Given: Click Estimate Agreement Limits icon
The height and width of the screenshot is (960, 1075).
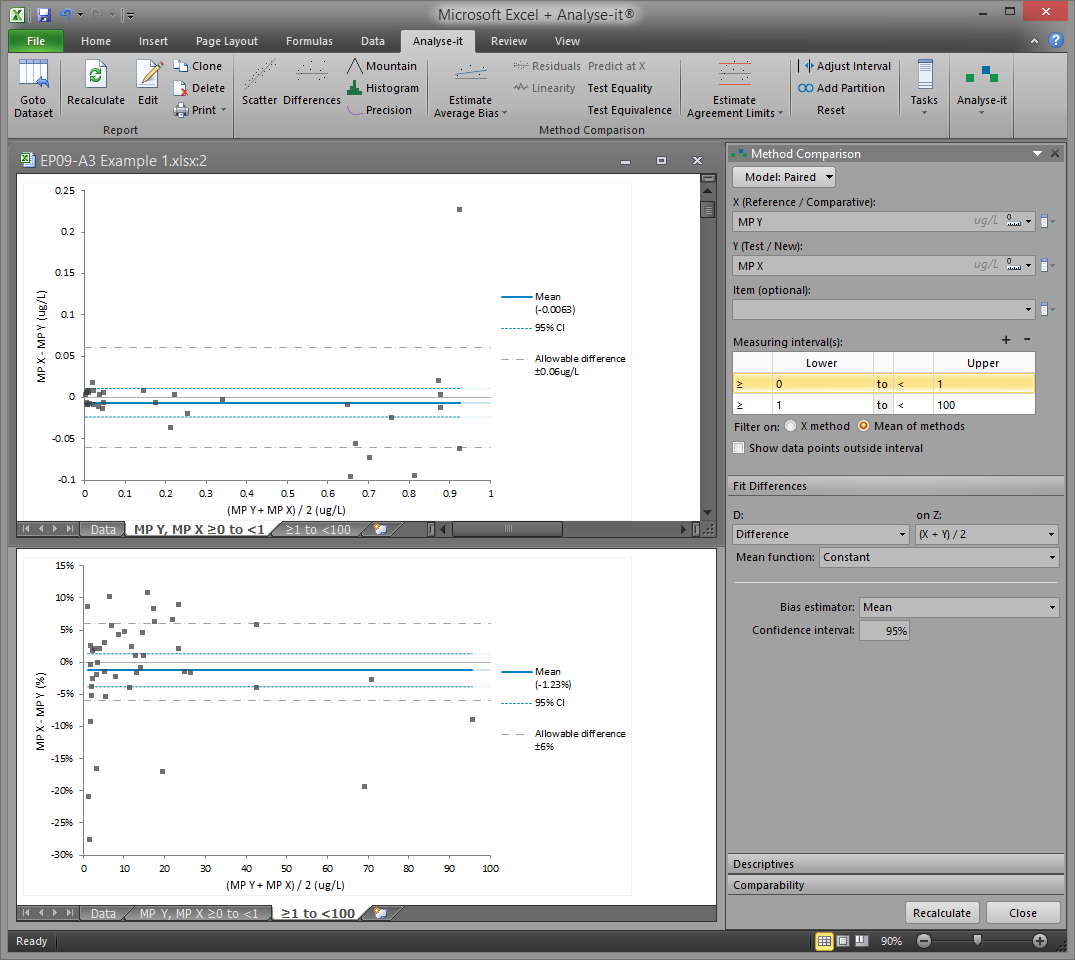Looking at the screenshot, I should coord(734,72).
